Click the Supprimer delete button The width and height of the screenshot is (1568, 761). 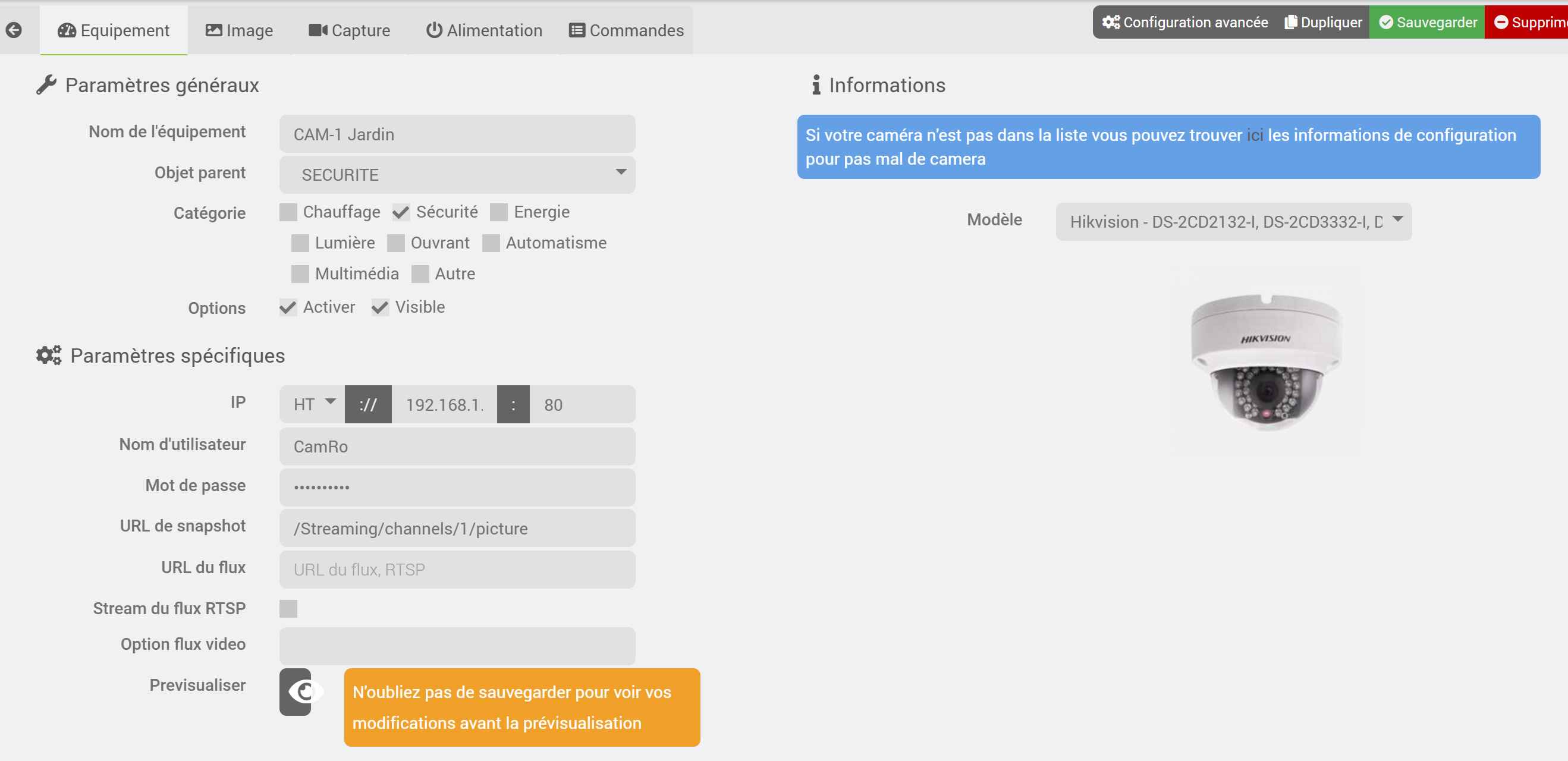1528,23
